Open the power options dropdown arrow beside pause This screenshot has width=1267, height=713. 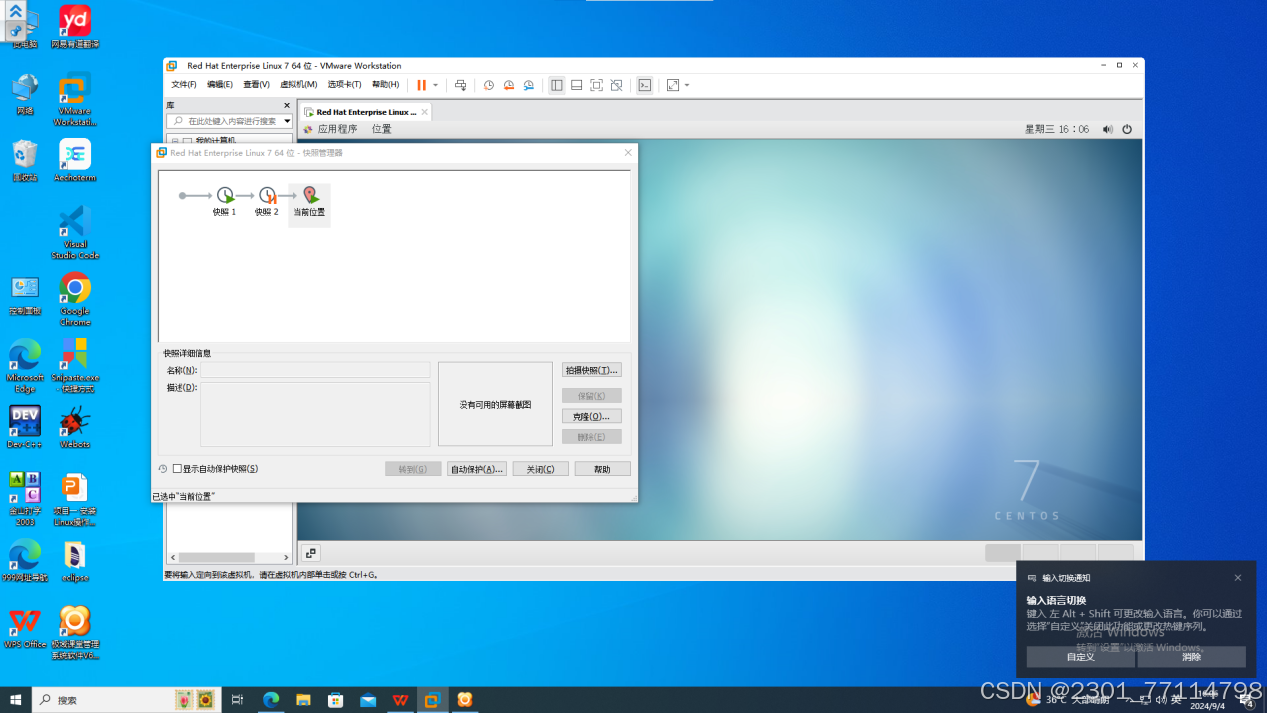pyautogui.click(x=435, y=85)
